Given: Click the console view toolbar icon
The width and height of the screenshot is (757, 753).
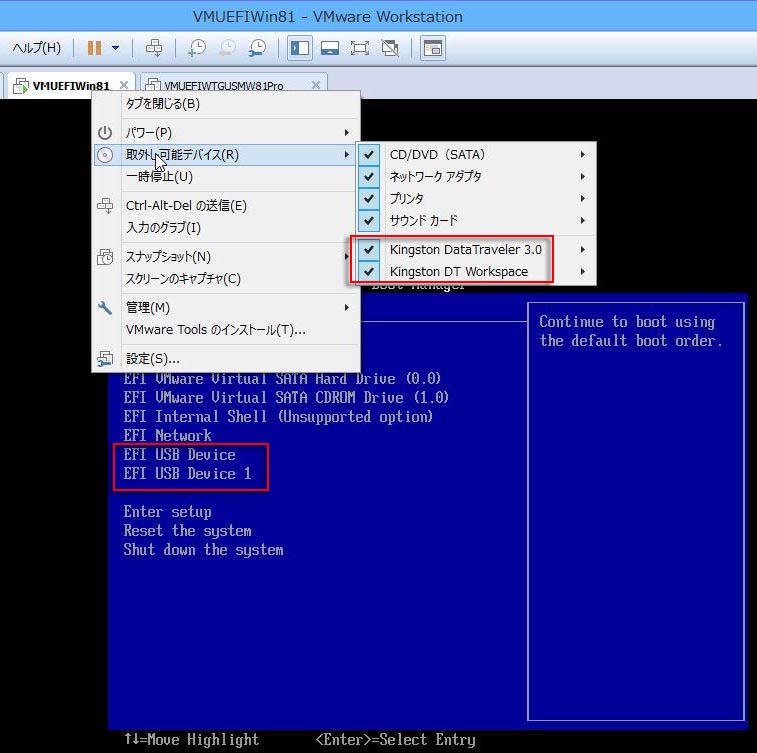Looking at the screenshot, I should (x=433, y=48).
